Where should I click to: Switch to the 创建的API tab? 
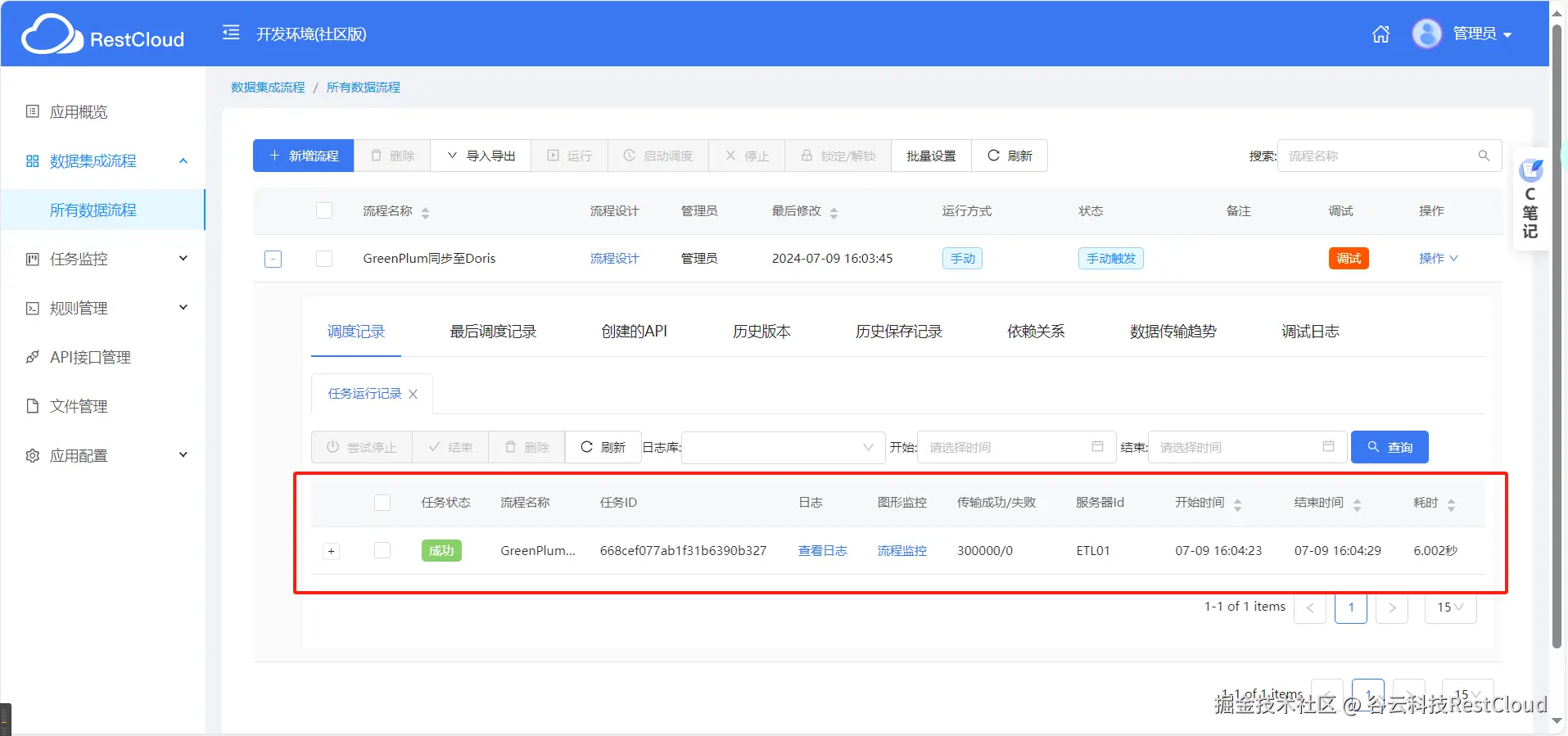coord(634,332)
